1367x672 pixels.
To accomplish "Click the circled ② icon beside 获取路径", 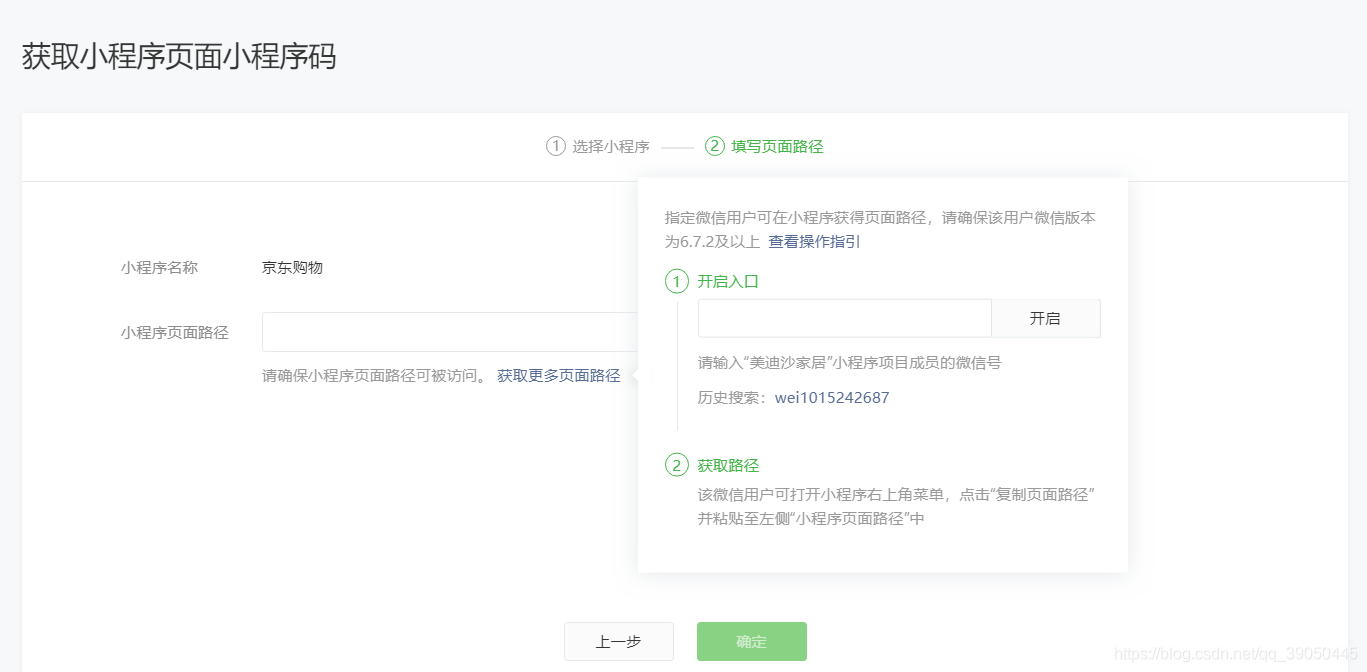I will (676, 465).
